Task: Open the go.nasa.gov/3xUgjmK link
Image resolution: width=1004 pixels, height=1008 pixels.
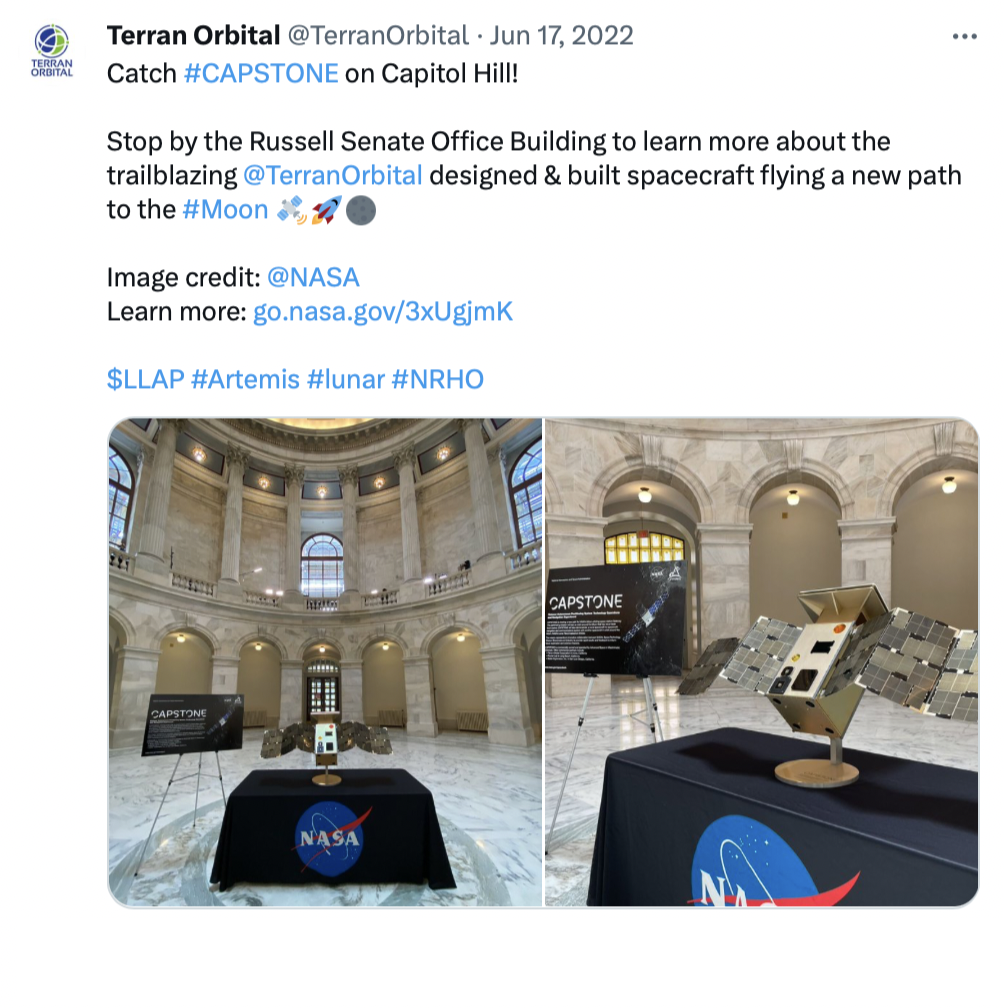Action: pyautogui.click(x=383, y=312)
